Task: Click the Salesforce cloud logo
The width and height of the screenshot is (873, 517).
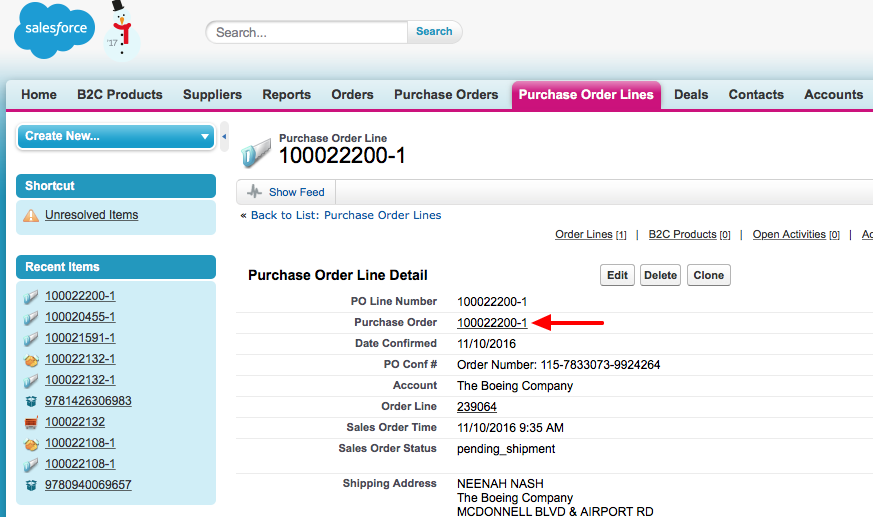Action: (x=55, y=30)
